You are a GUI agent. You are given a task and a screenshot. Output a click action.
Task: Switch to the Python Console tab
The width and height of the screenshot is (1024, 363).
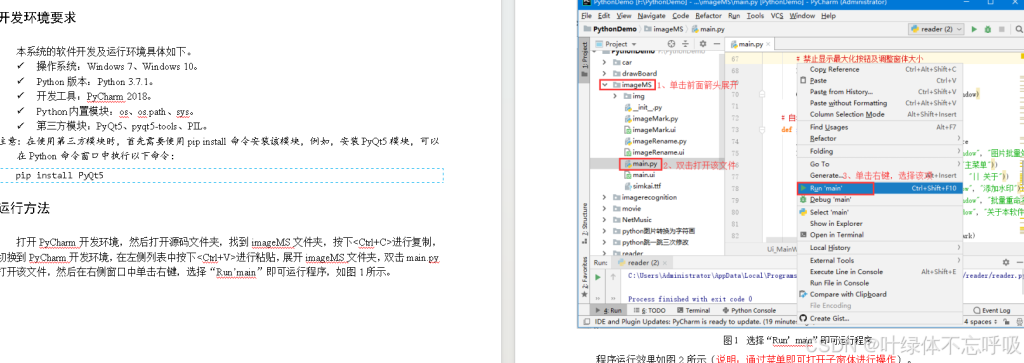[x=749, y=310]
